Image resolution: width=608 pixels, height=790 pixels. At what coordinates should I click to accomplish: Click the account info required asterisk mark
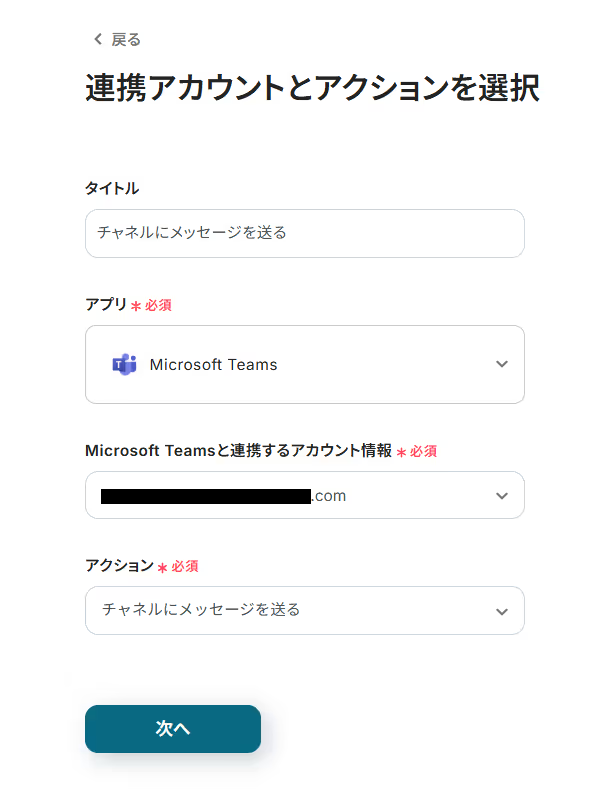(401, 452)
